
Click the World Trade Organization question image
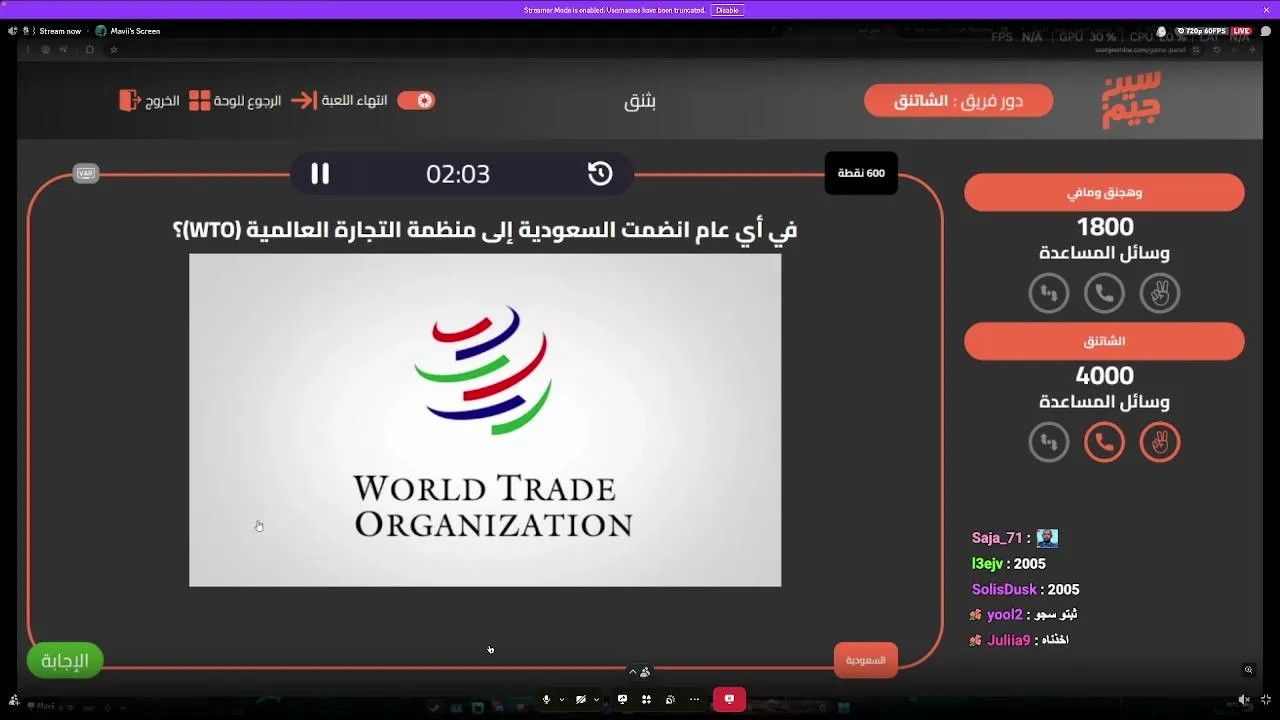click(485, 420)
